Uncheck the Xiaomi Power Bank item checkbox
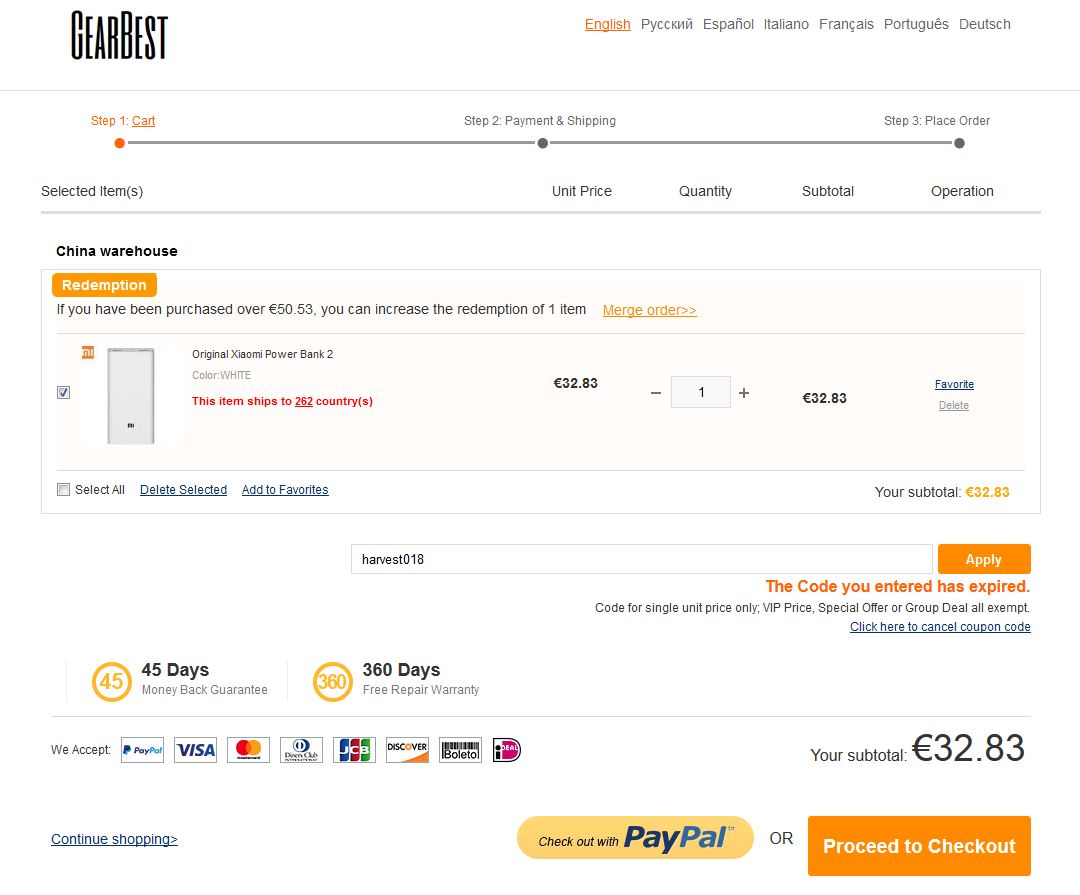 (x=63, y=392)
